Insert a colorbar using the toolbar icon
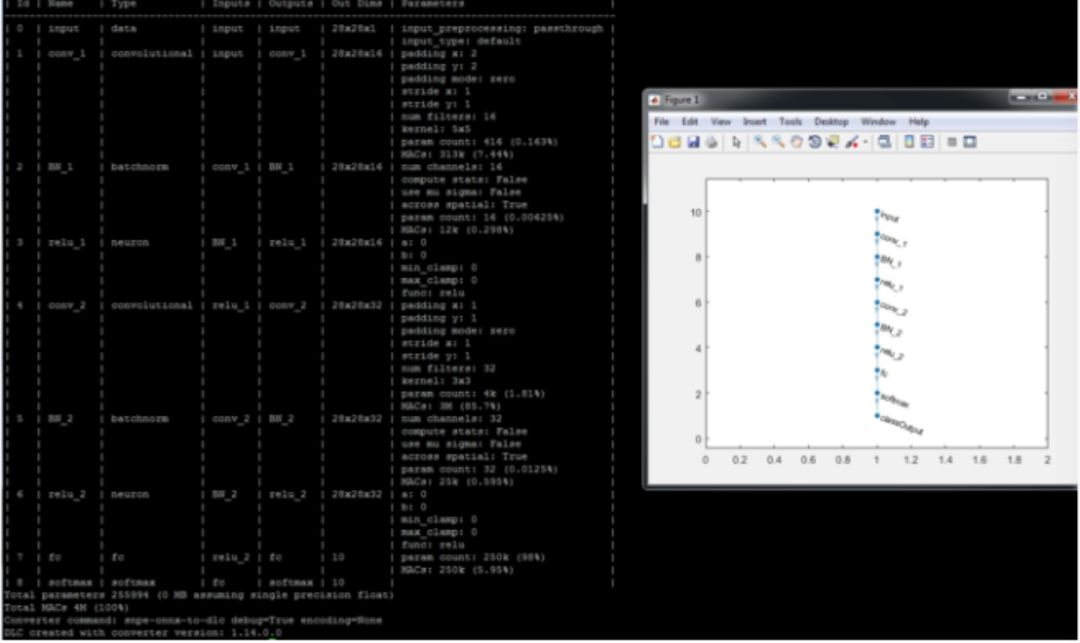This screenshot has height=643, width=1080. tap(909, 142)
